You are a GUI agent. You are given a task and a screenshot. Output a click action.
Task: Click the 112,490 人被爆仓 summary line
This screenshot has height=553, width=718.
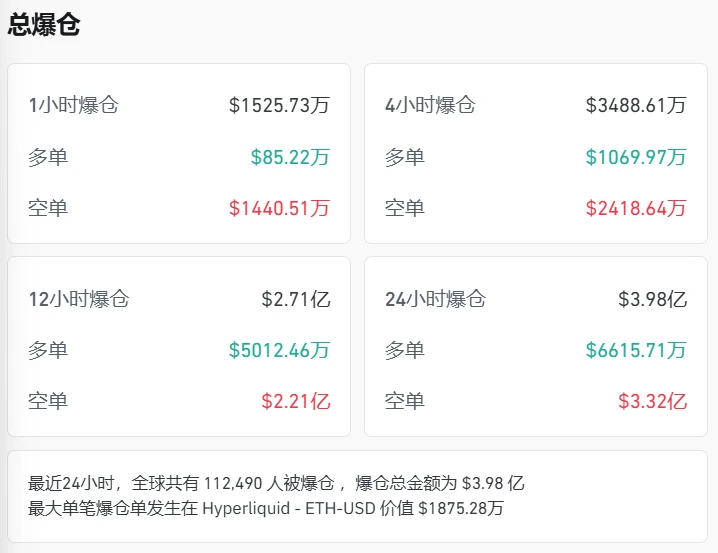pos(272,483)
